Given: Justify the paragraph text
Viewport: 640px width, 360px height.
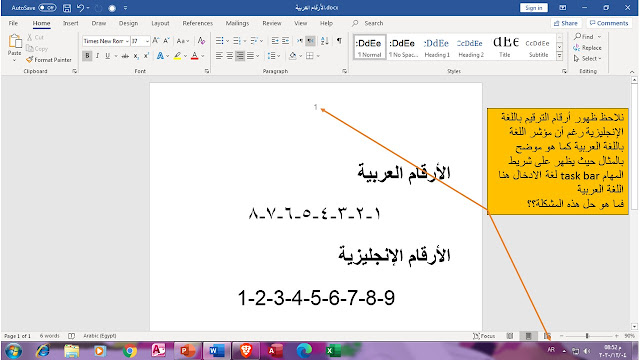Looking at the screenshot, I should pos(250,56).
